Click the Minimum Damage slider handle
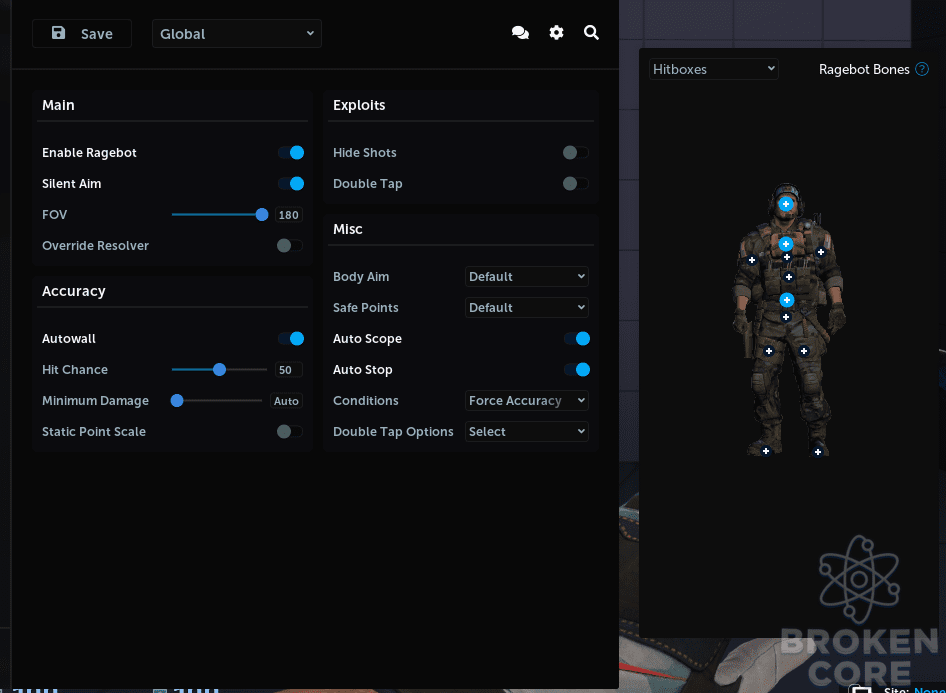The image size is (946, 693). [177, 400]
